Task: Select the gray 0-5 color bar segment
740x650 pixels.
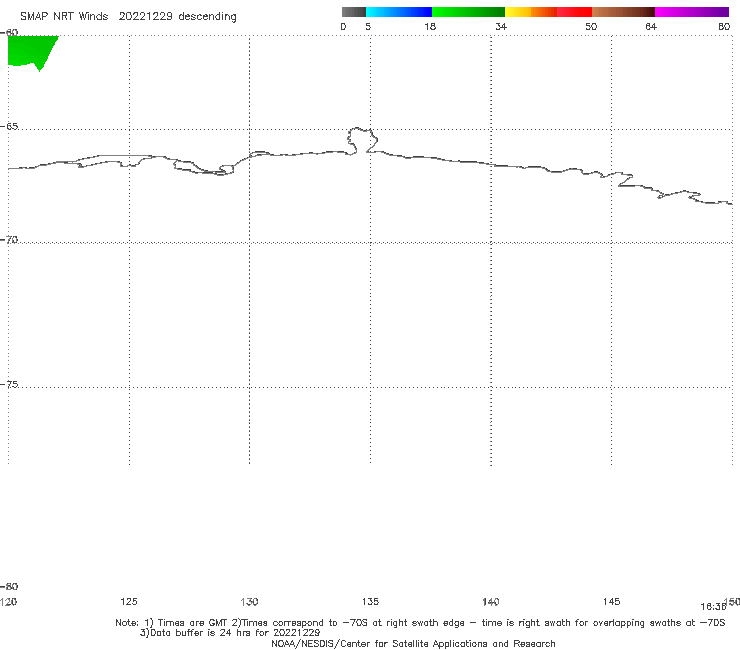Action: (354, 12)
